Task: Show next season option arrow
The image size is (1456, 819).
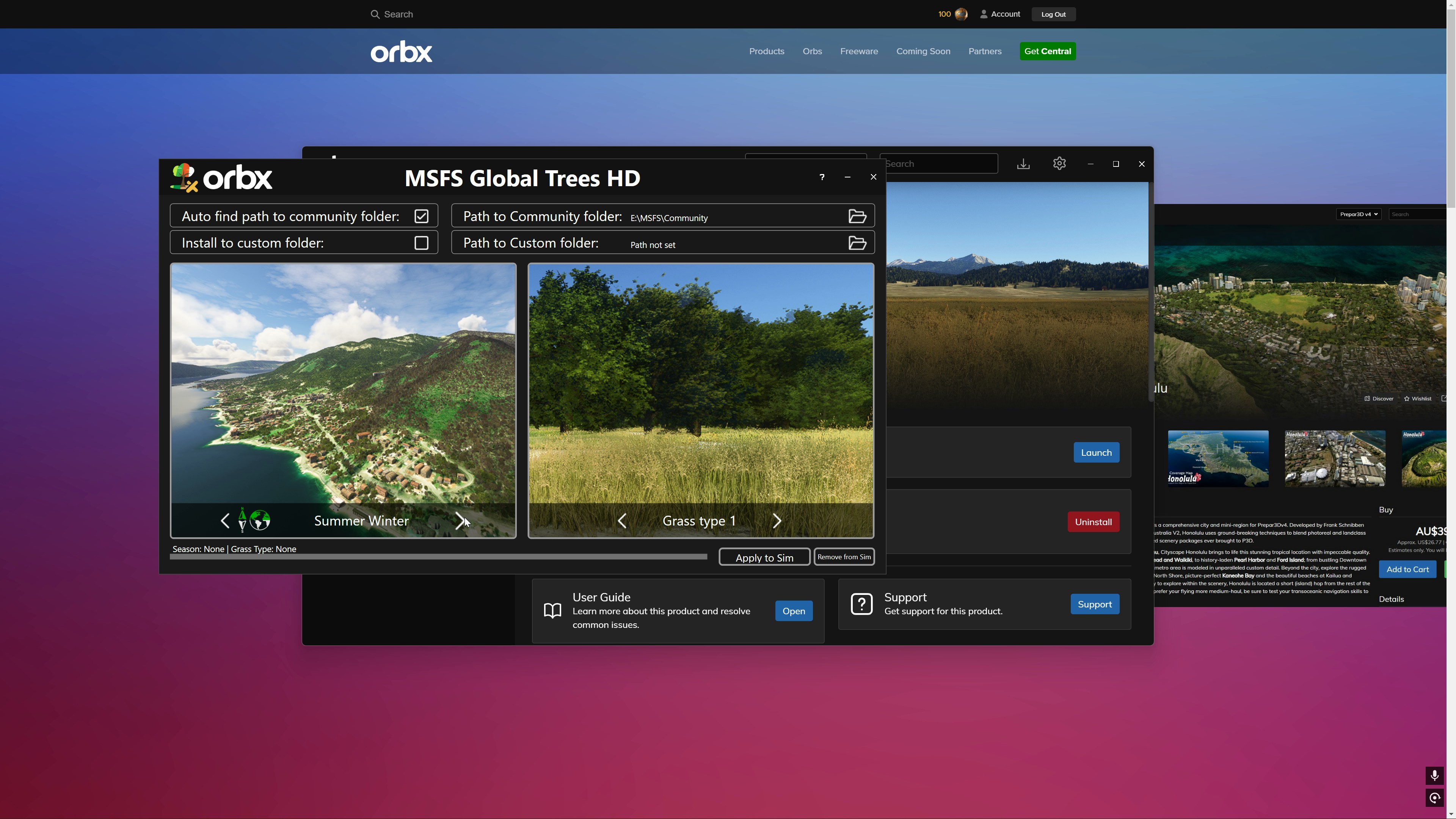Action: click(460, 521)
